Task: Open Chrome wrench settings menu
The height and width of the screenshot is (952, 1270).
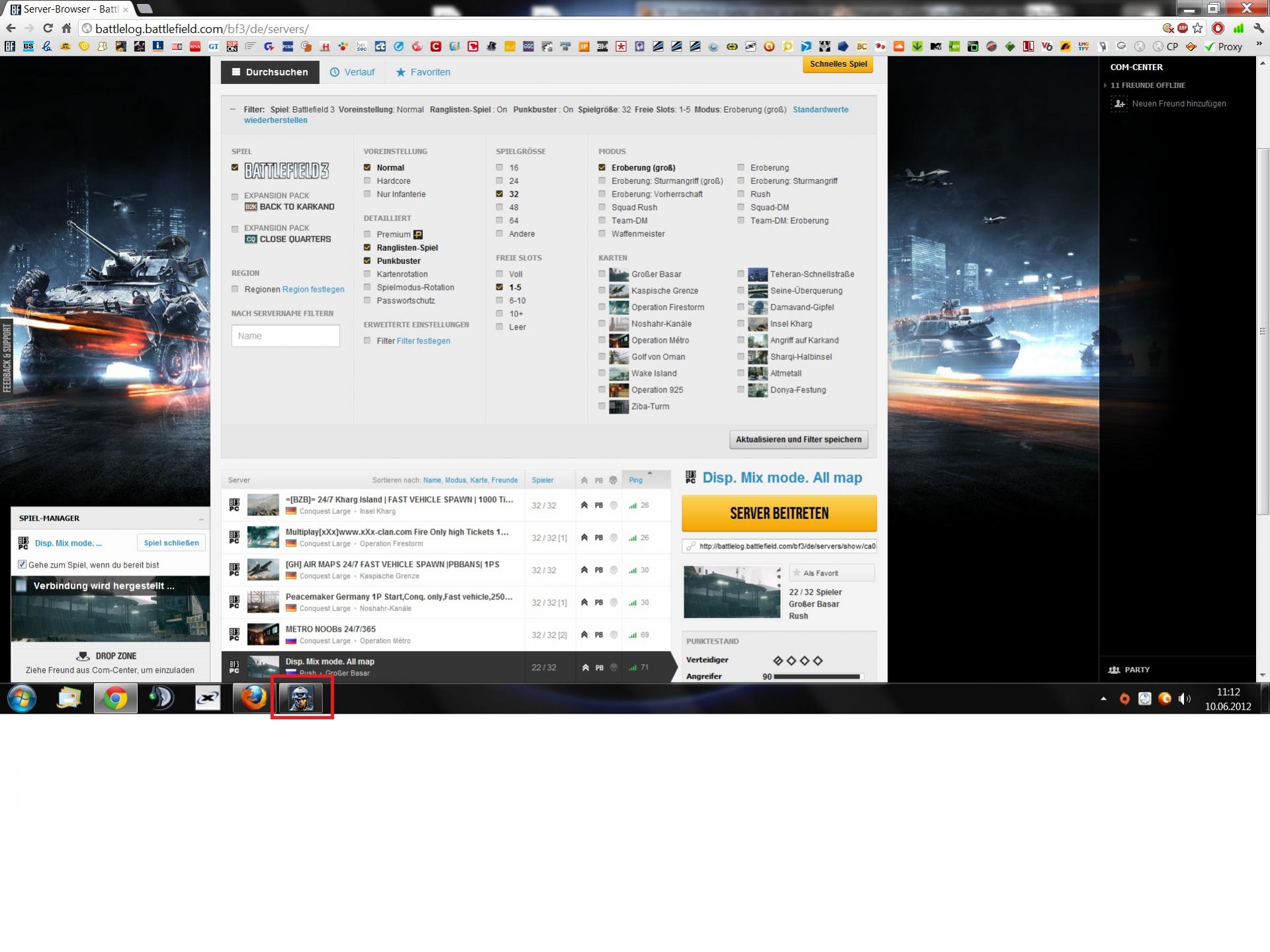Action: [x=1258, y=28]
